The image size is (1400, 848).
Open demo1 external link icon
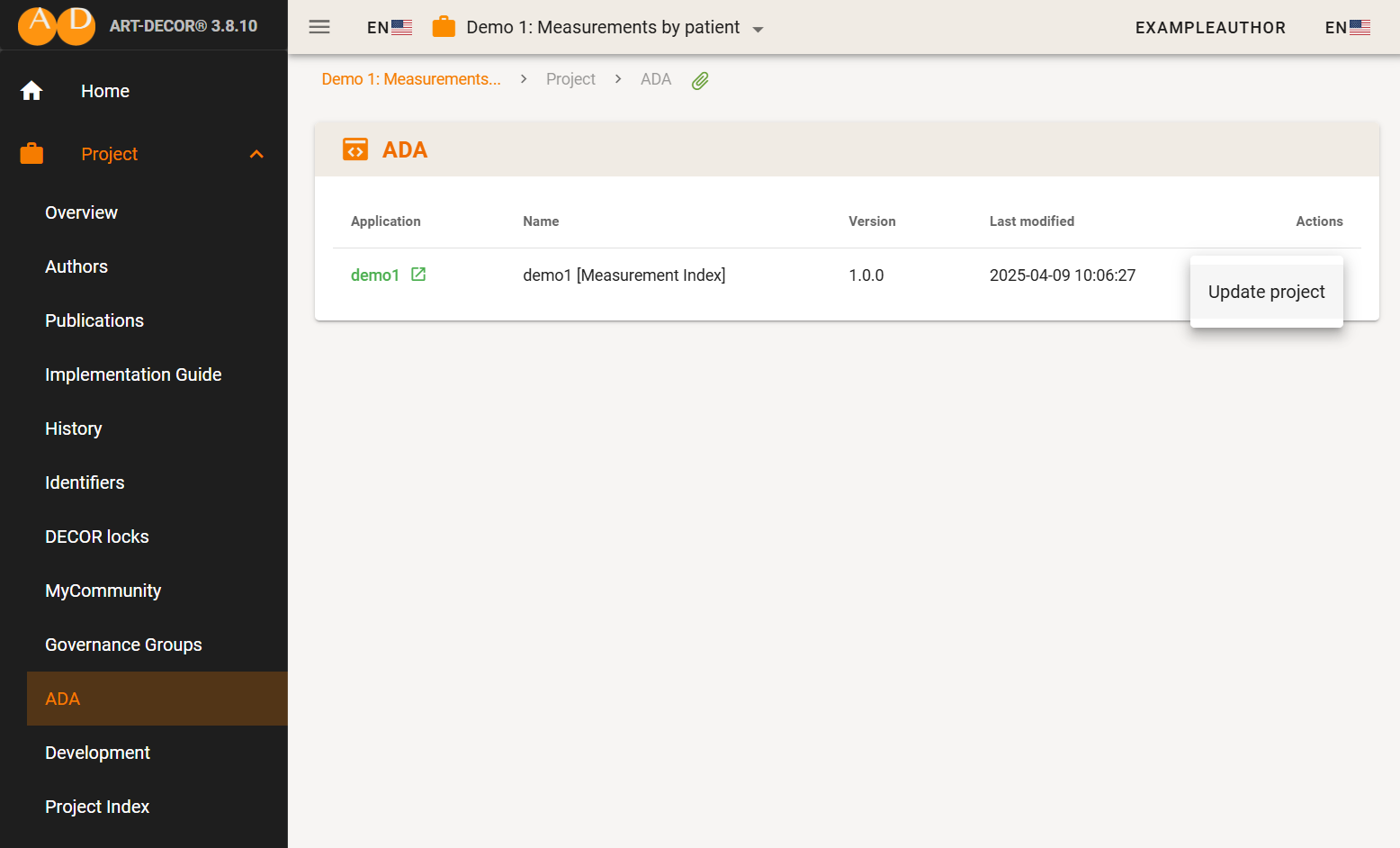[418, 275]
